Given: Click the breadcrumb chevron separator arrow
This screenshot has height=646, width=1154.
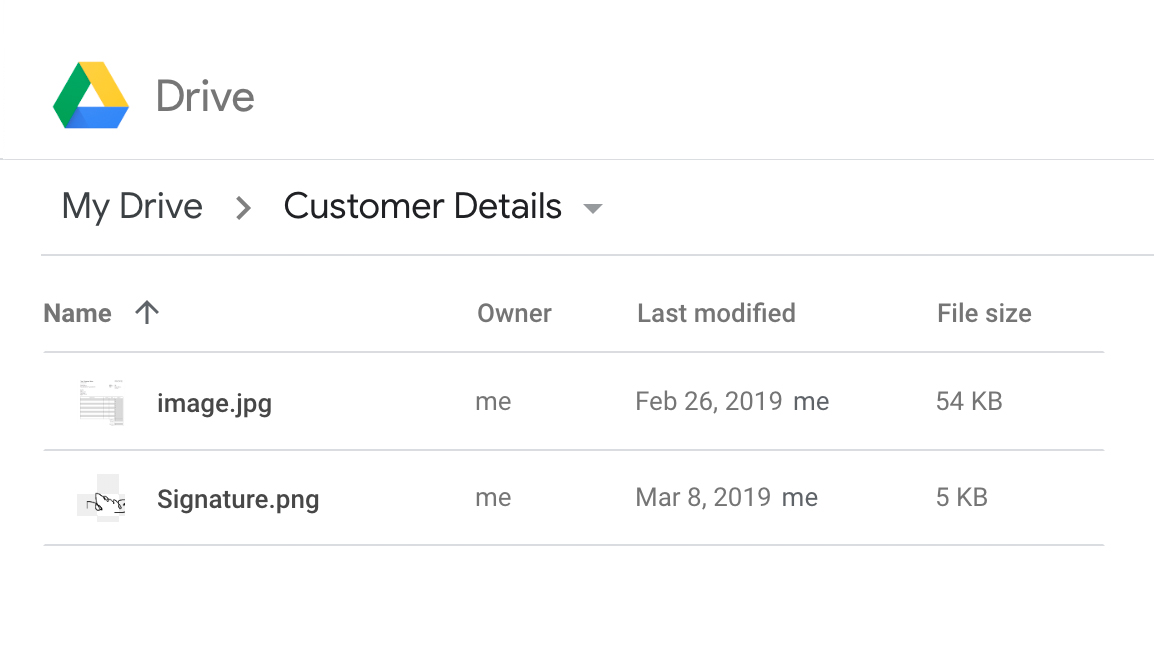Looking at the screenshot, I should point(243,208).
